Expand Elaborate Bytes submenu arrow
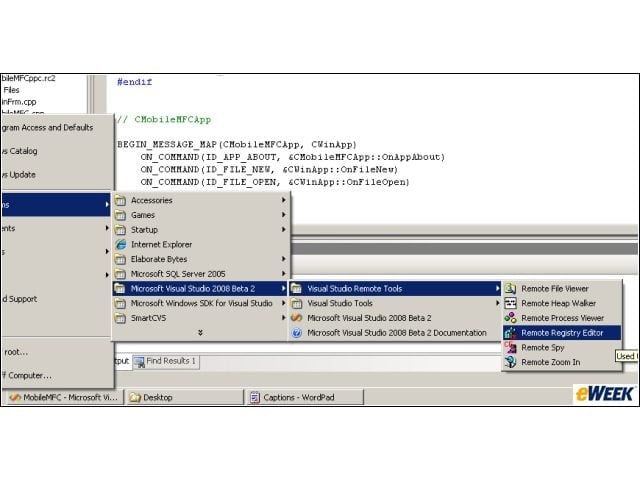This screenshot has width=640, height=480. 283,259
